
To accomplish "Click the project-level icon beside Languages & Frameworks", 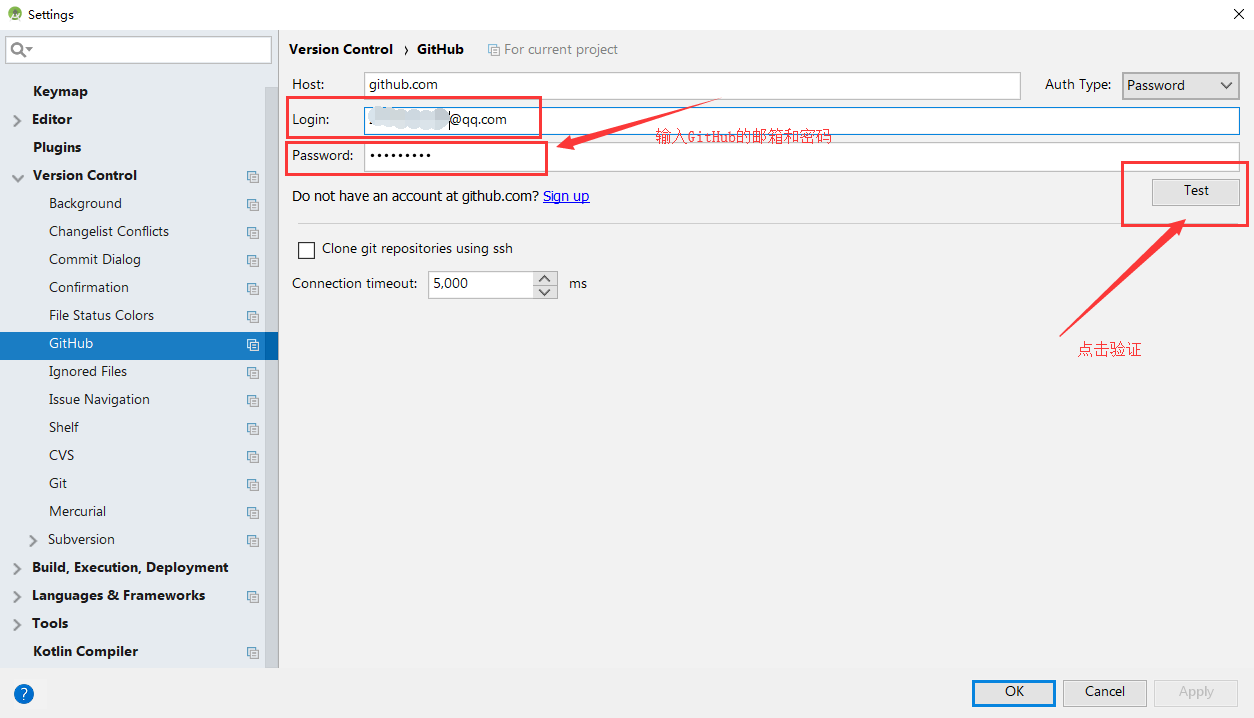I will click(x=253, y=596).
